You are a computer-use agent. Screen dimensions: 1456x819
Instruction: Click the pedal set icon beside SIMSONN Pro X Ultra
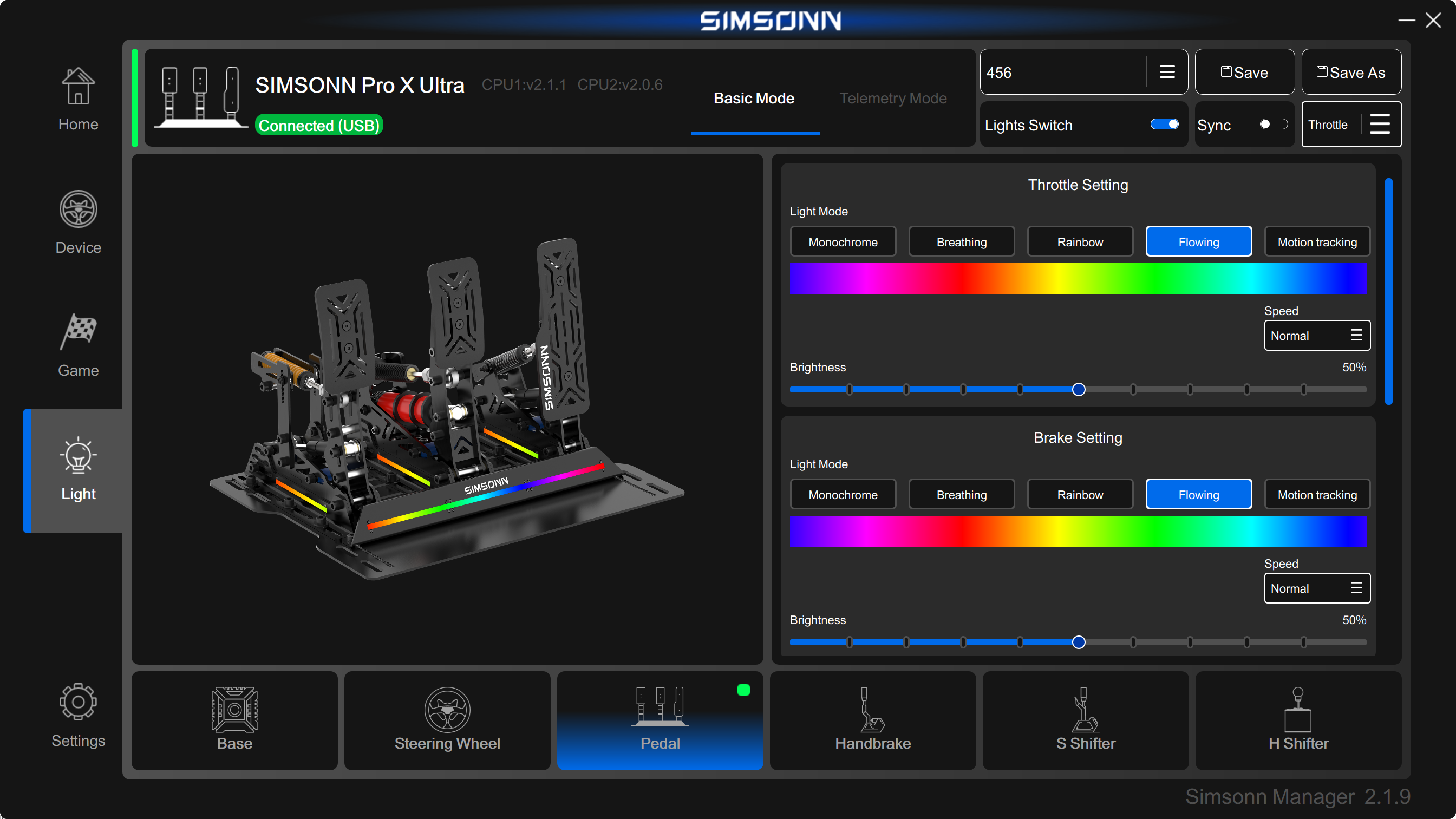click(201, 97)
